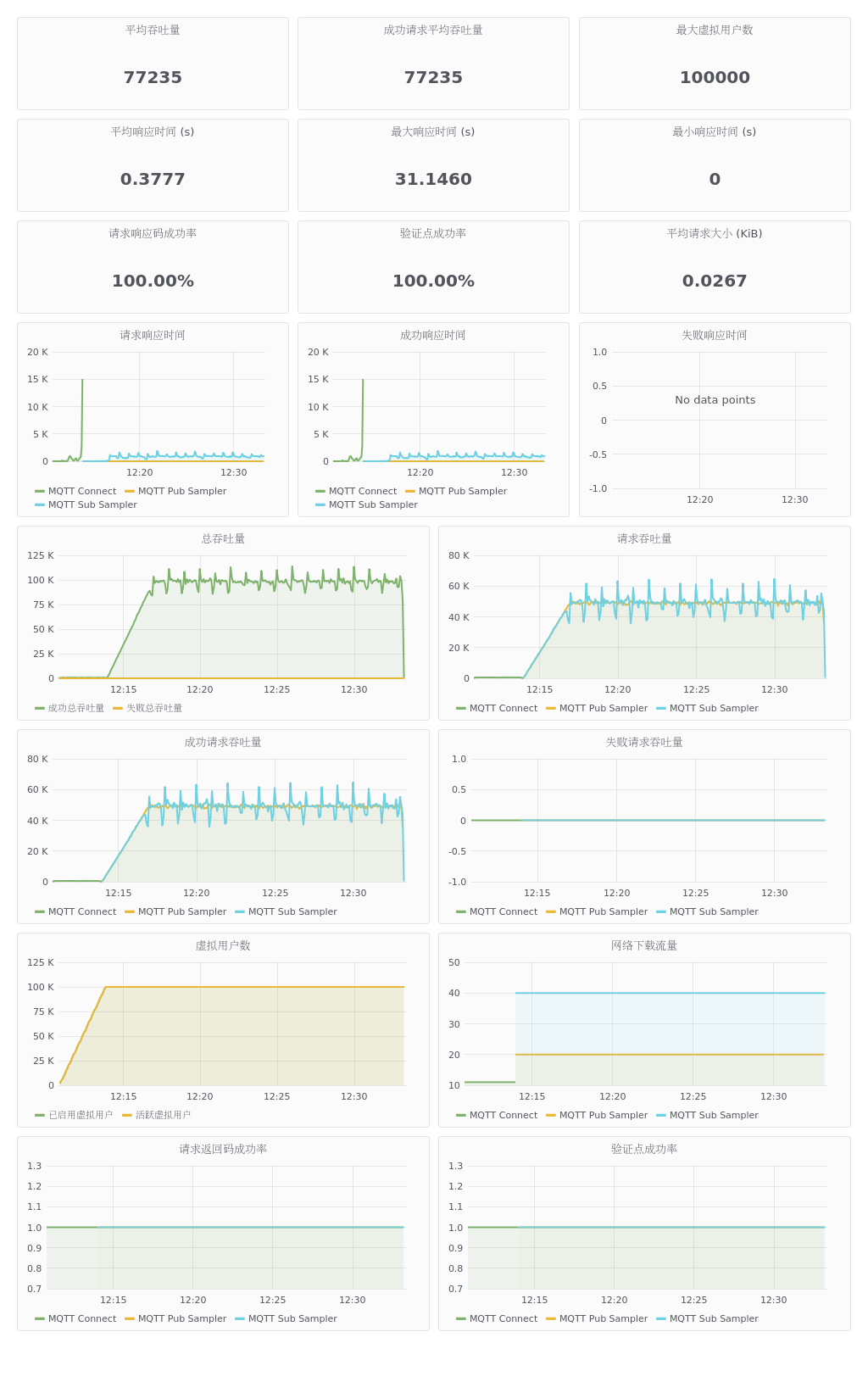The width and height of the screenshot is (868, 1382).
Task: Open the 请求吞吐量 panel title menu
Action: [x=644, y=538]
